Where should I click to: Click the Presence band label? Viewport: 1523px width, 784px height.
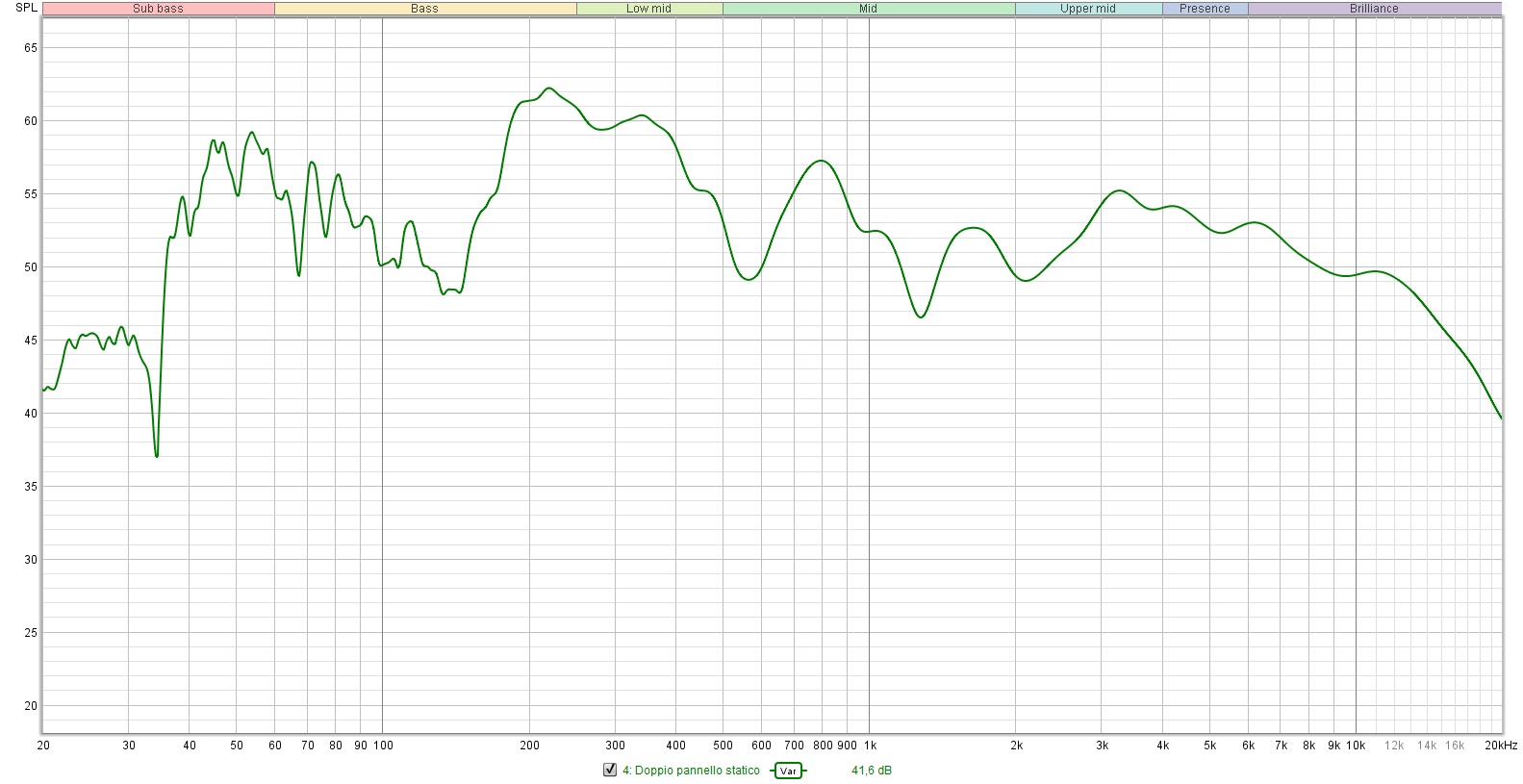coord(1205,9)
